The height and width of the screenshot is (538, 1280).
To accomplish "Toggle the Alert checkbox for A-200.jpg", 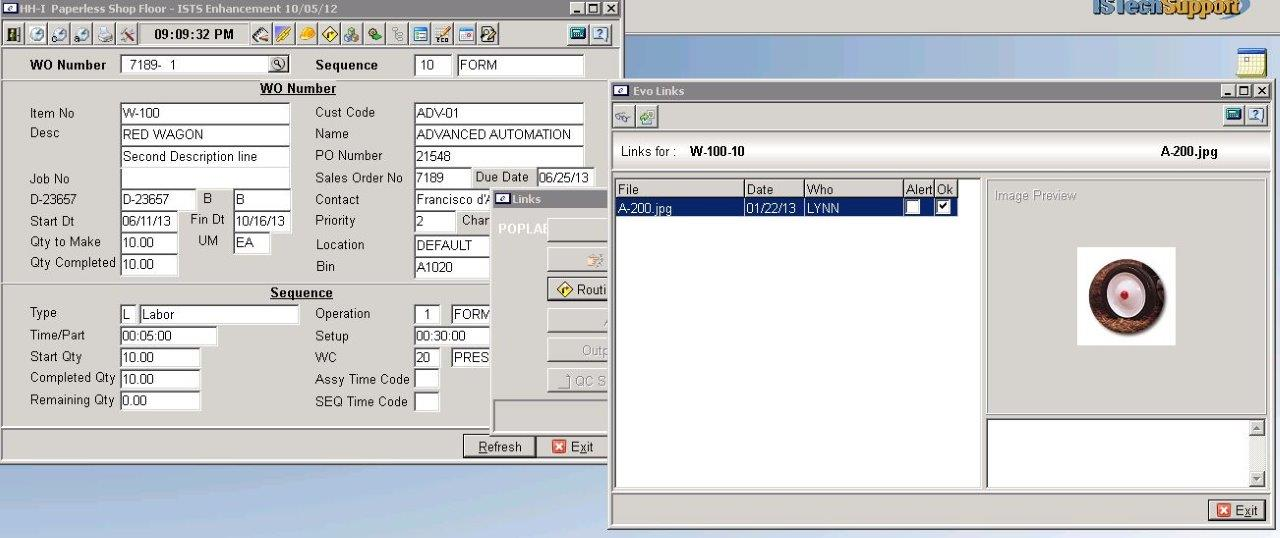I will (914, 207).
